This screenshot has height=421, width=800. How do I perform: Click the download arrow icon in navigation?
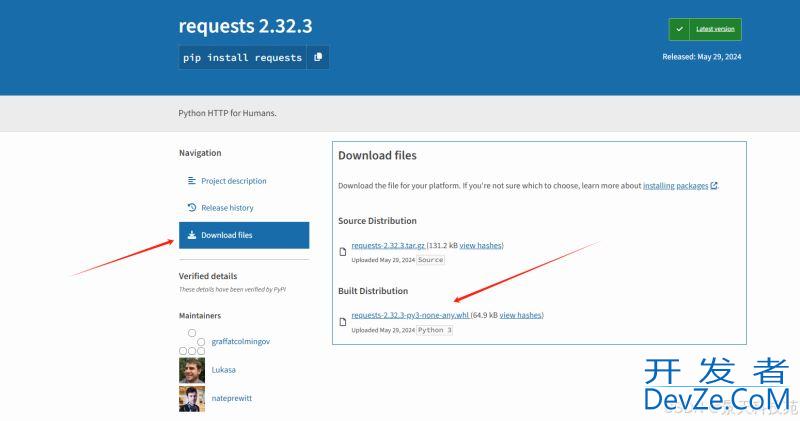[x=192, y=235]
